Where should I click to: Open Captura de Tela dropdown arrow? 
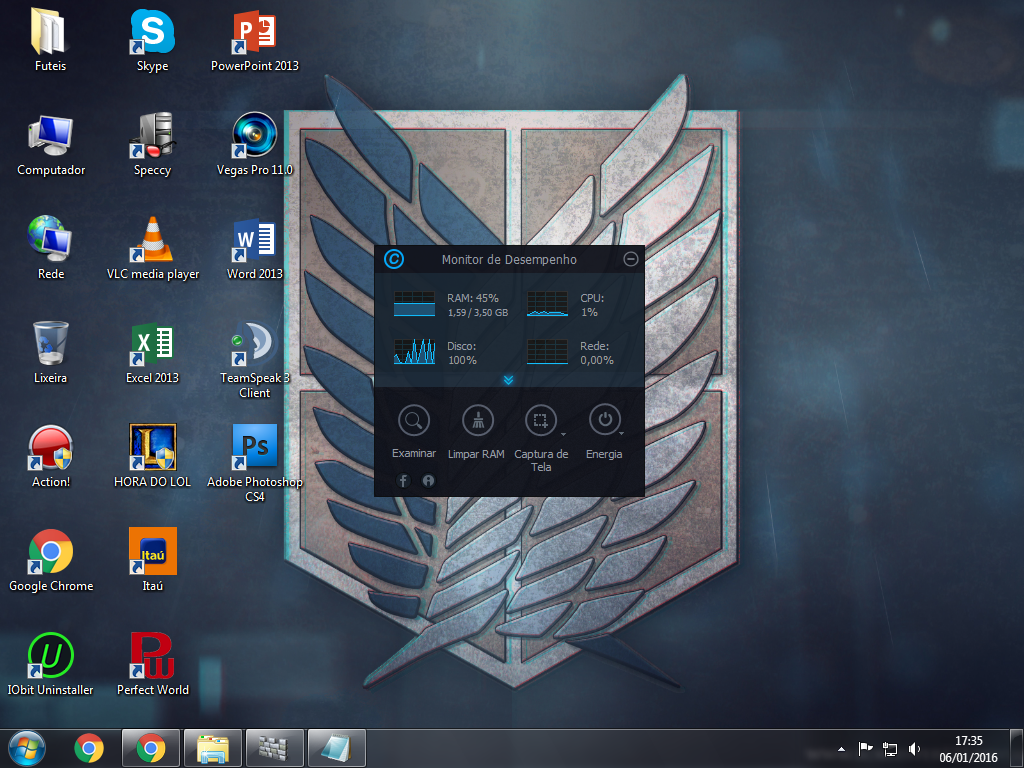[x=563, y=434]
